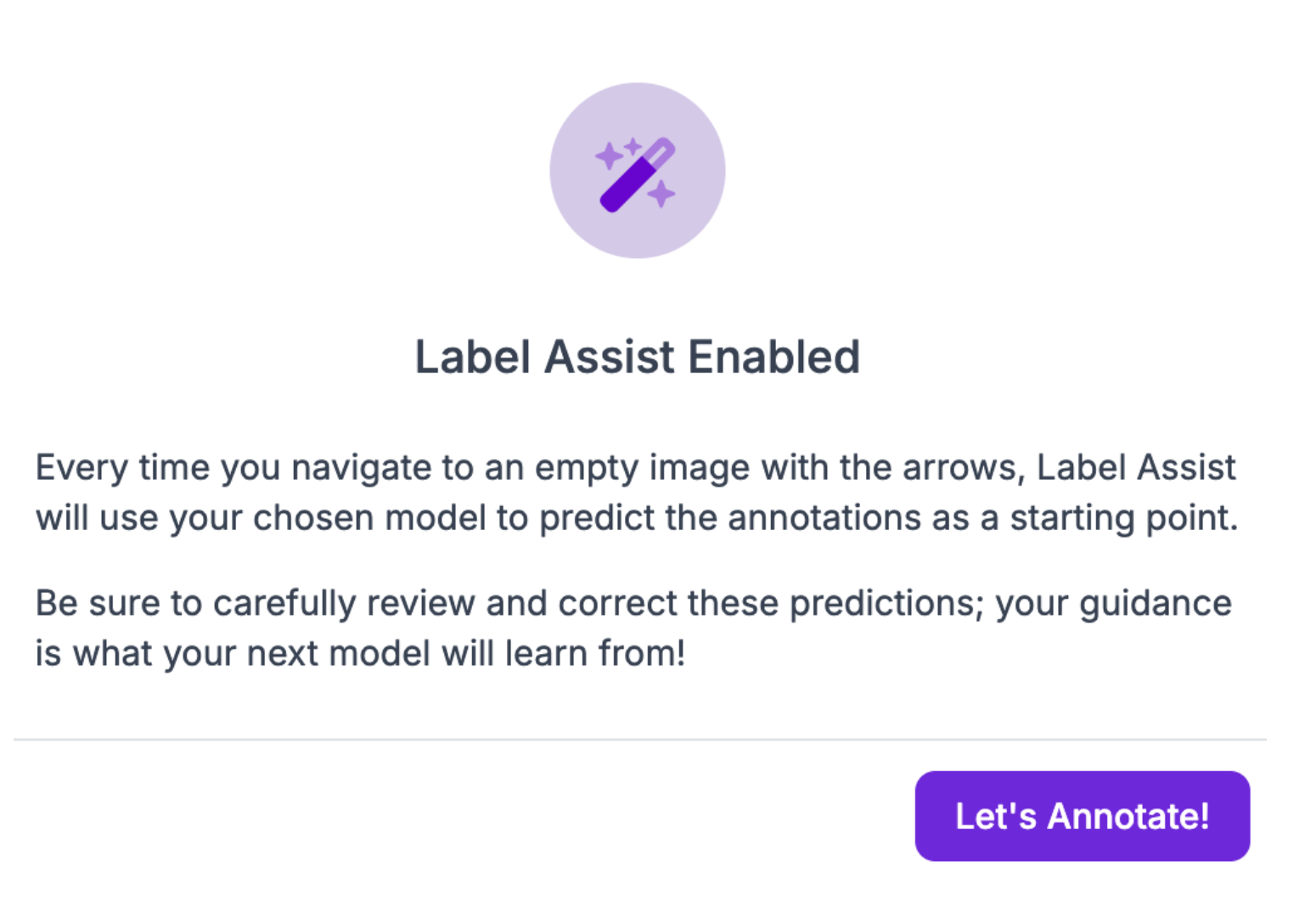Click "Label Assist" in the first paragraph
The height and width of the screenshot is (907, 1316).
point(1135,468)
